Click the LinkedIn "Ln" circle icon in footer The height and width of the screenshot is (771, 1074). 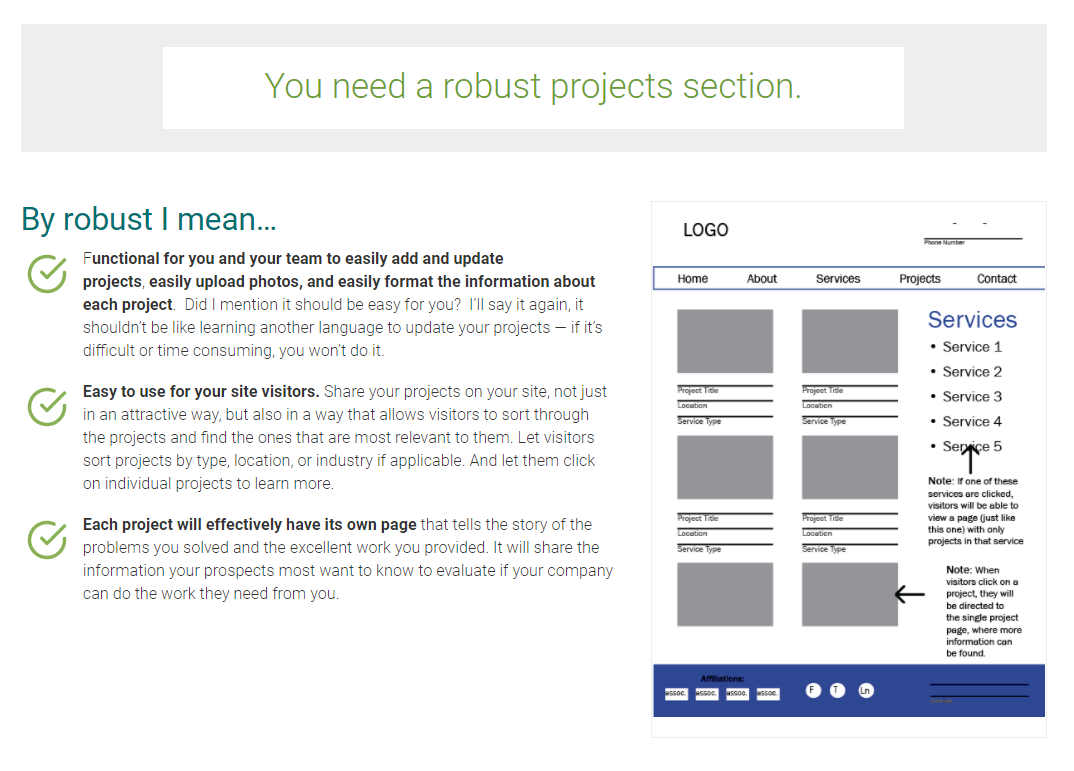pyautogui.click(x=865, y=690)
